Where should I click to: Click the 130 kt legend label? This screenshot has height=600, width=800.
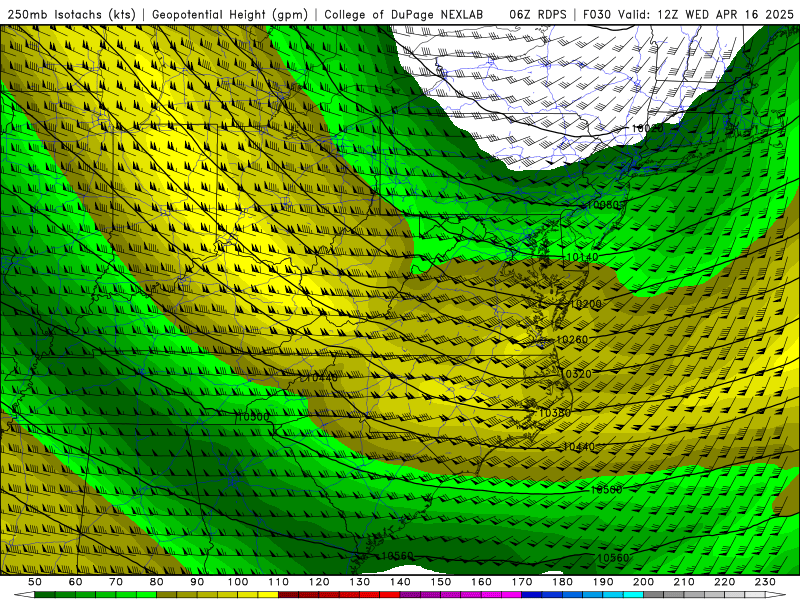tap(360, 582)
